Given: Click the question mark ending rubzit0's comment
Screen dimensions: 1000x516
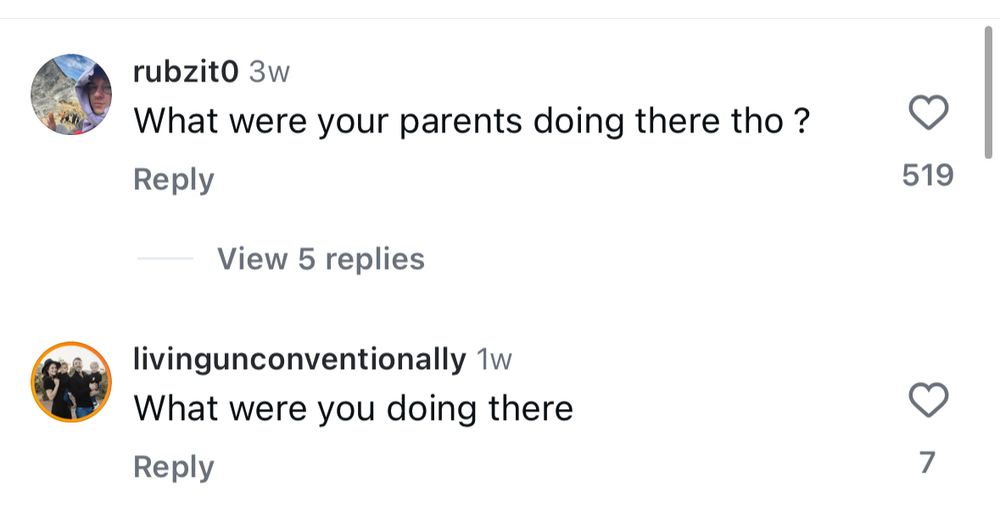Looking at the screenshot, I should pos(800,122).
